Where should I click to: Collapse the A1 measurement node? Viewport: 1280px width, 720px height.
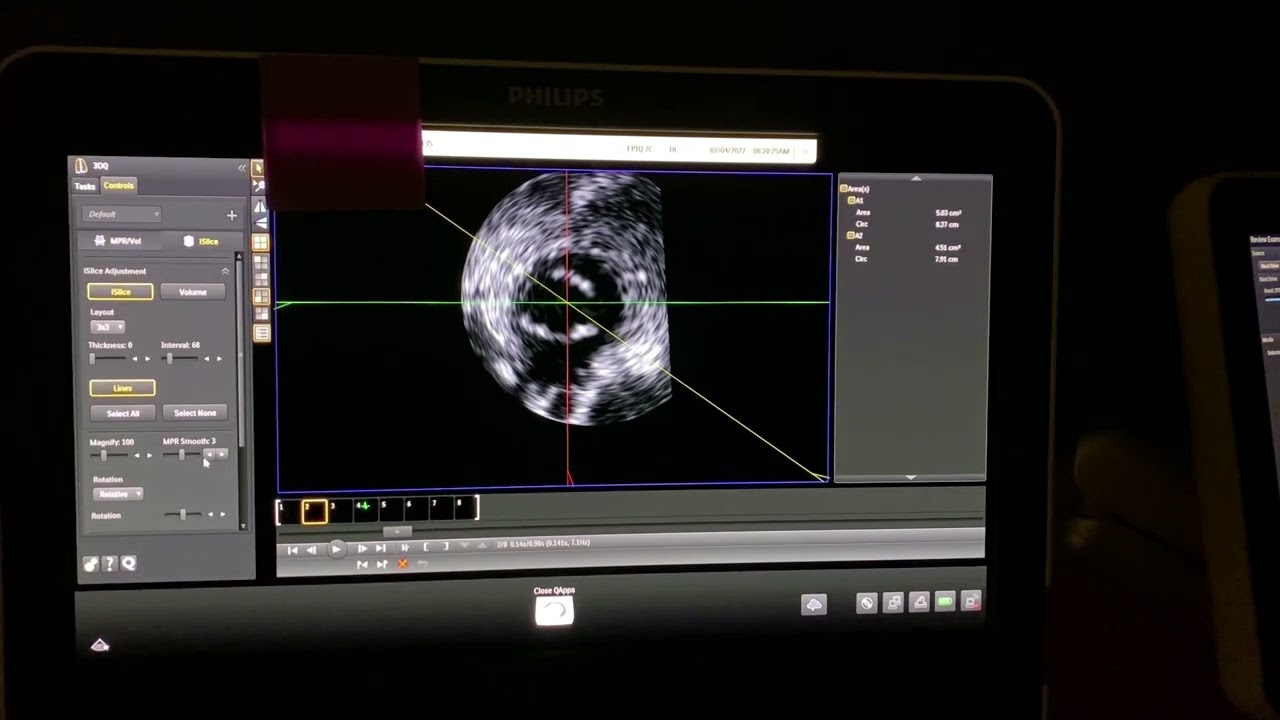(x=851, y=200)
